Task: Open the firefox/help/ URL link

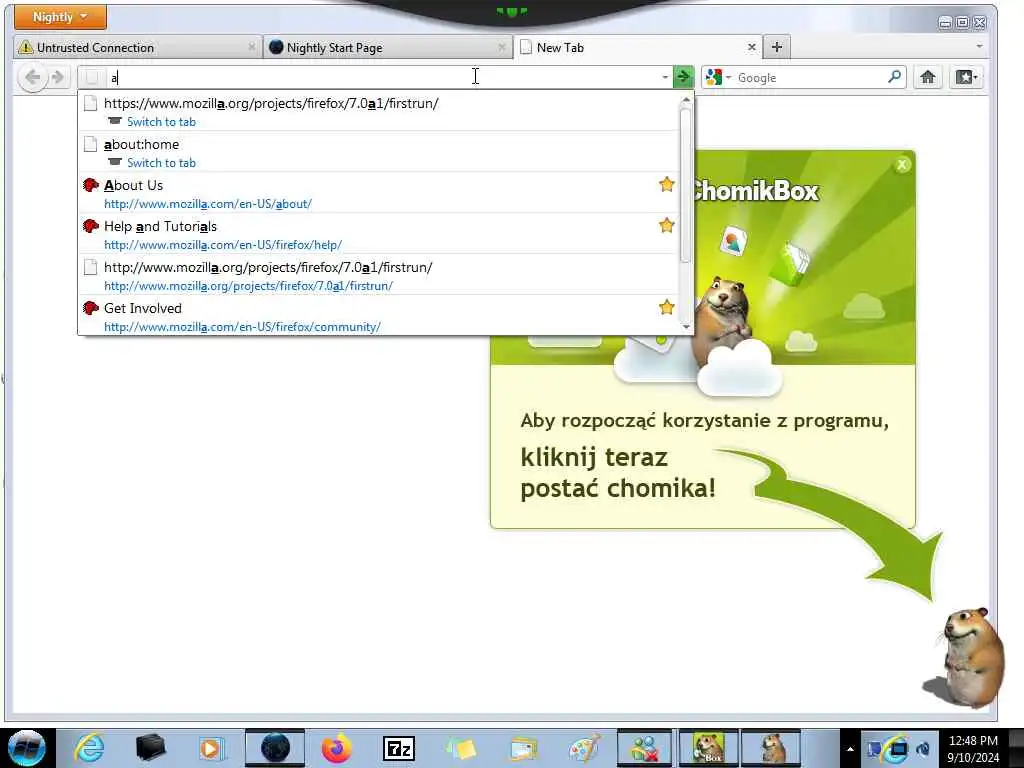Action: click(223, 246)
